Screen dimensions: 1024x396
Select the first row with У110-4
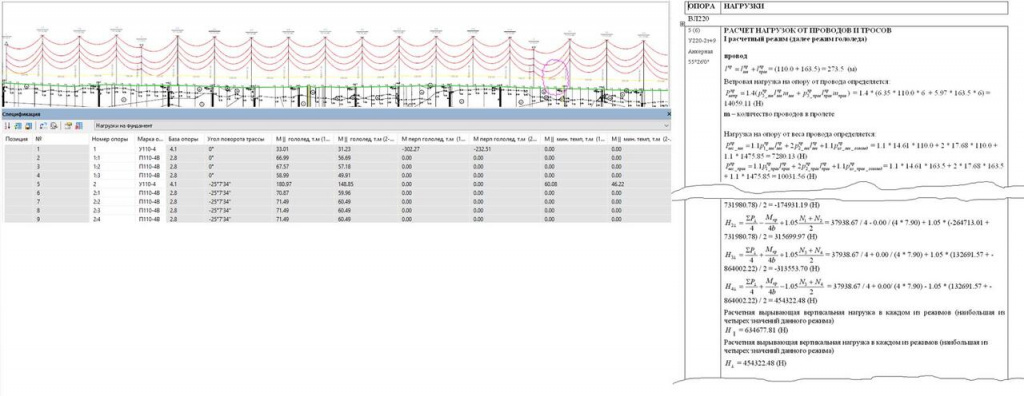point(337,149)
